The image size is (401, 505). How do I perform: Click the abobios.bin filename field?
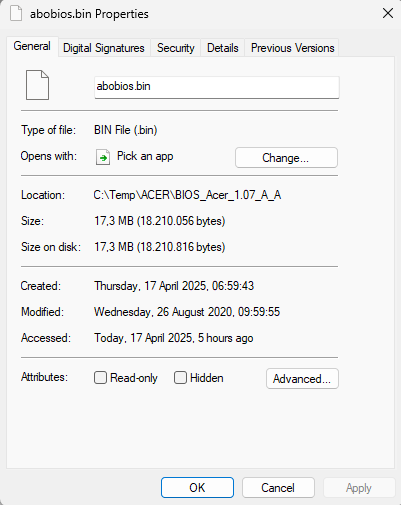217,87
